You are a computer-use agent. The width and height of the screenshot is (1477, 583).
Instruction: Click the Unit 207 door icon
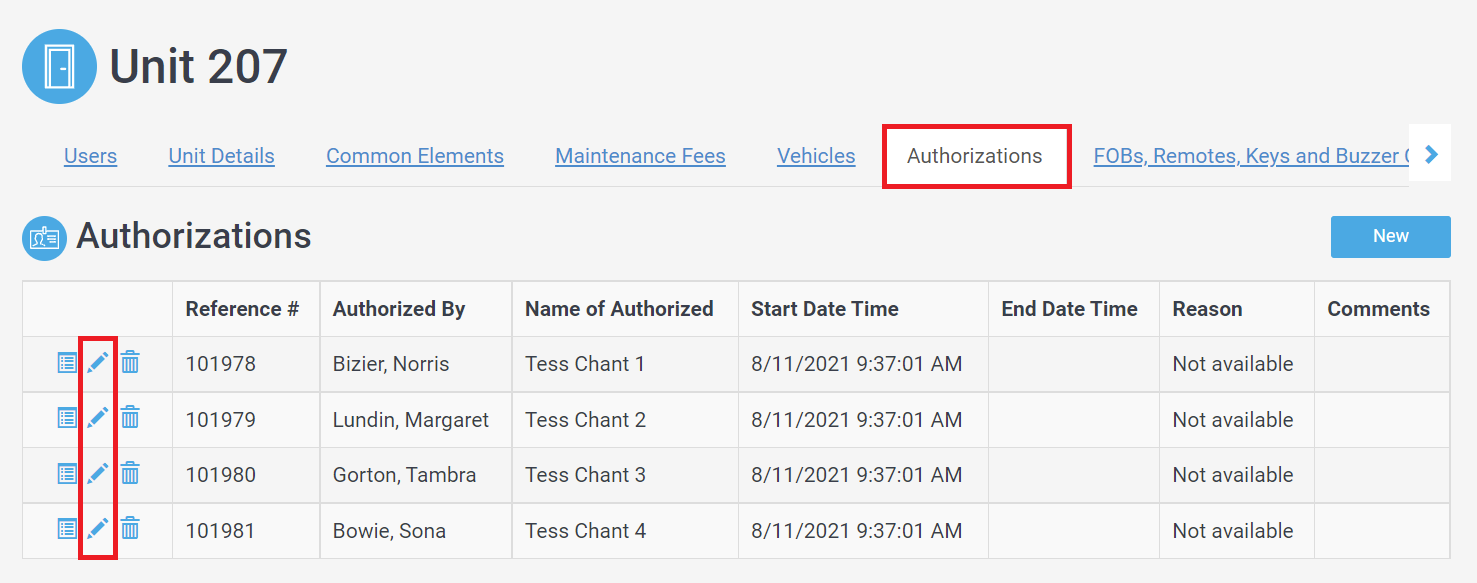tap(59, 66)
